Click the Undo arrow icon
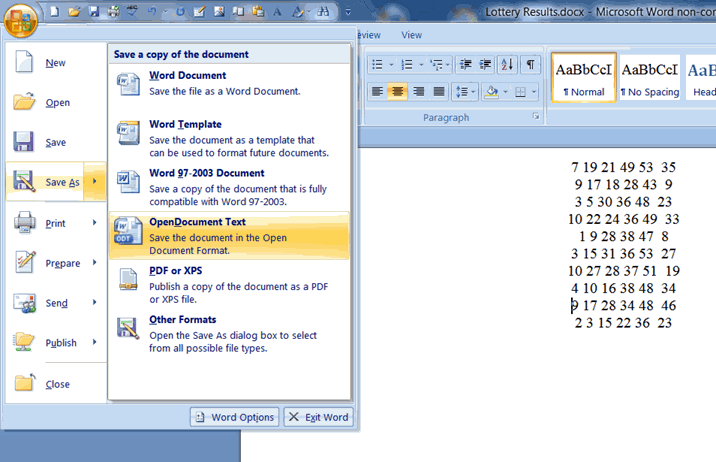Viewport: 716px width, 462px height. [x=152, y=11]
